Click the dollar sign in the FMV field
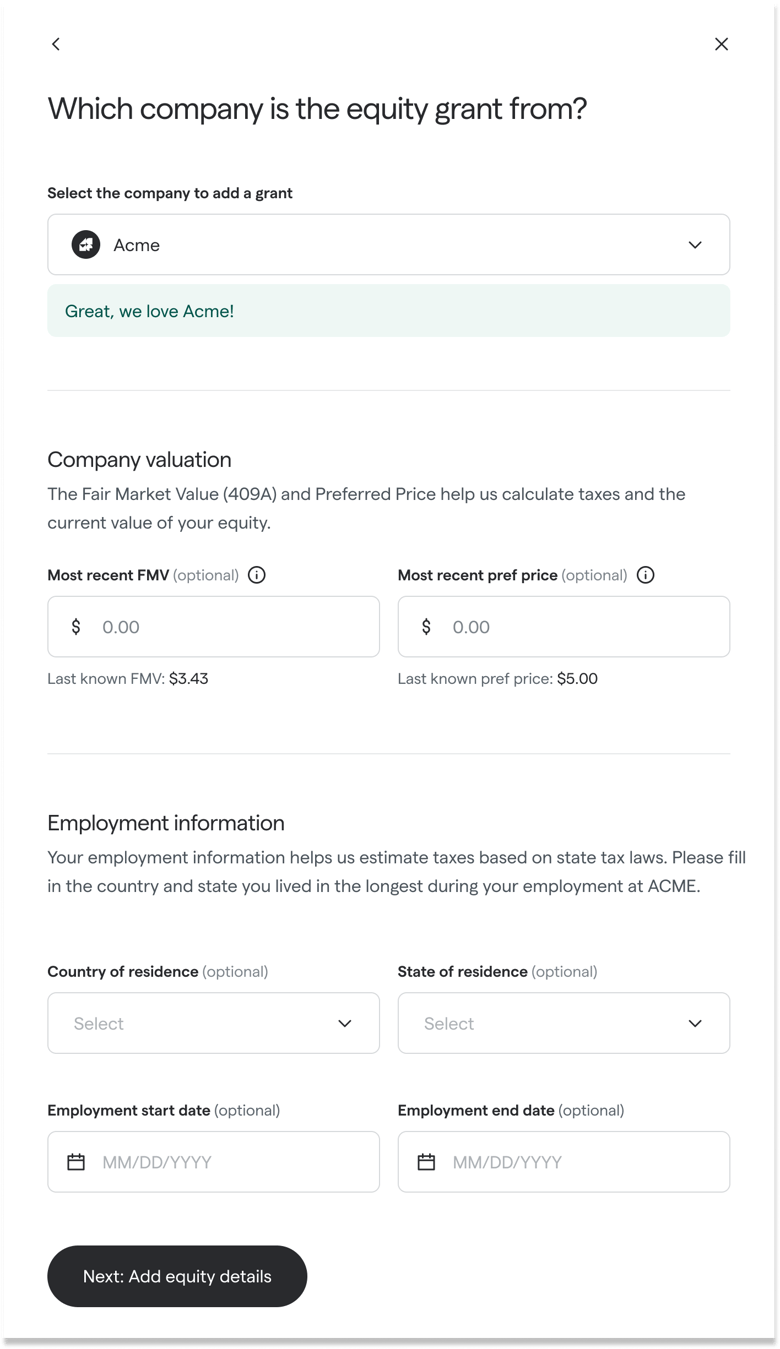The width and height of the screenshot is (780, 1349). click(x=75, y=626)
